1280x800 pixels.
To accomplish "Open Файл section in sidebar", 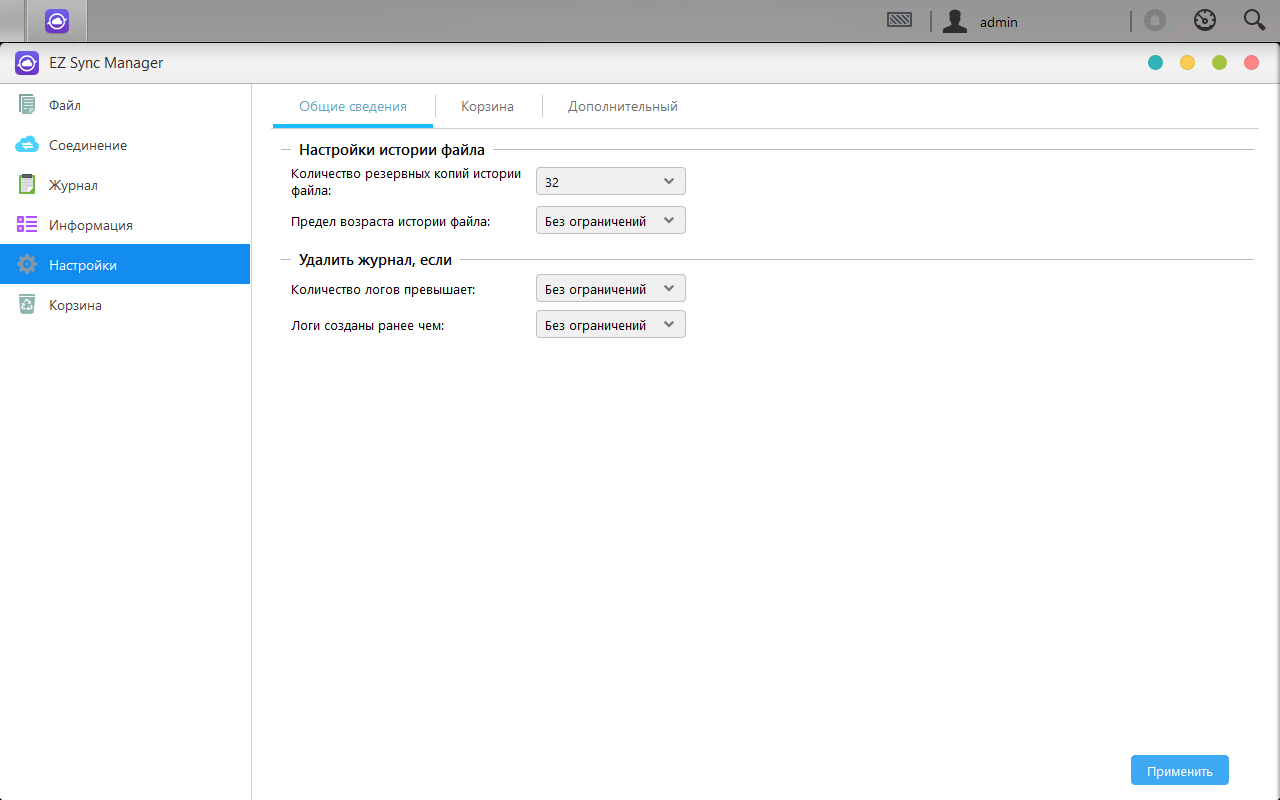I will pyautogui.click(x=125, y=105).
